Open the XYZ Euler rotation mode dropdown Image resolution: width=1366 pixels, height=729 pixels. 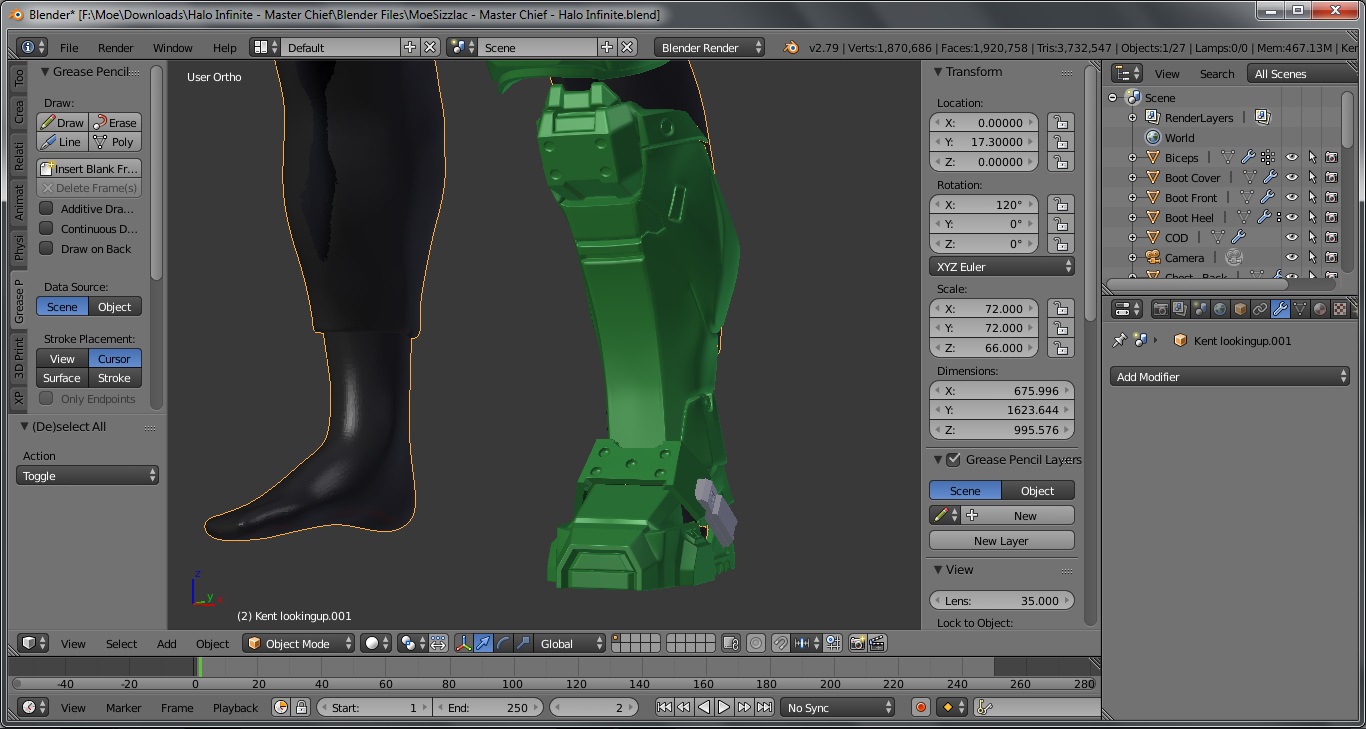(x=1002, y=266)
